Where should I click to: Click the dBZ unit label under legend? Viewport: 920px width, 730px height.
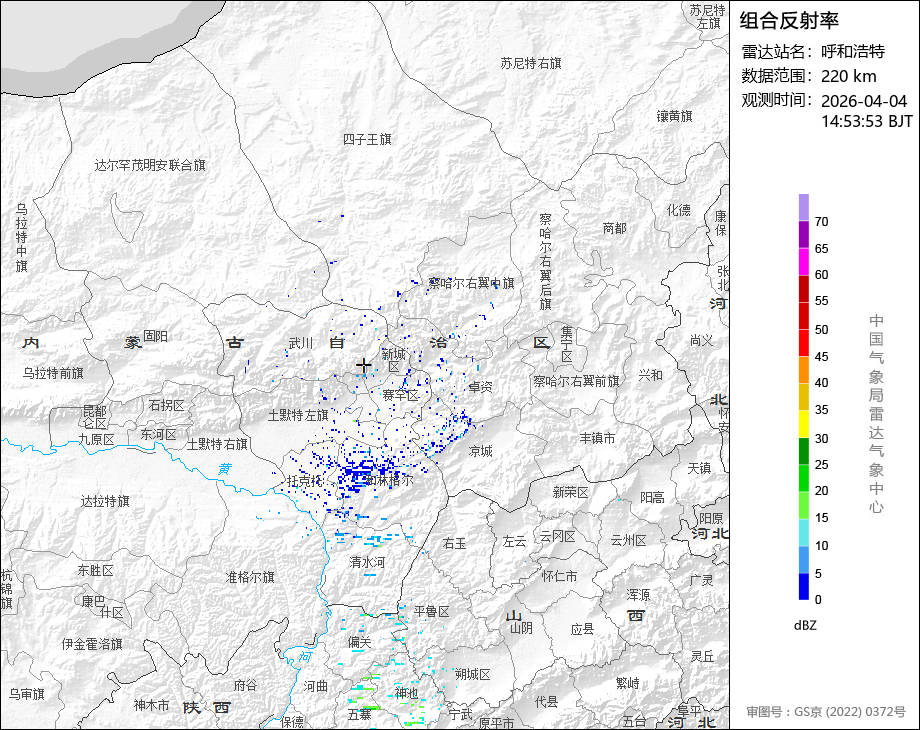click(805, 626)
